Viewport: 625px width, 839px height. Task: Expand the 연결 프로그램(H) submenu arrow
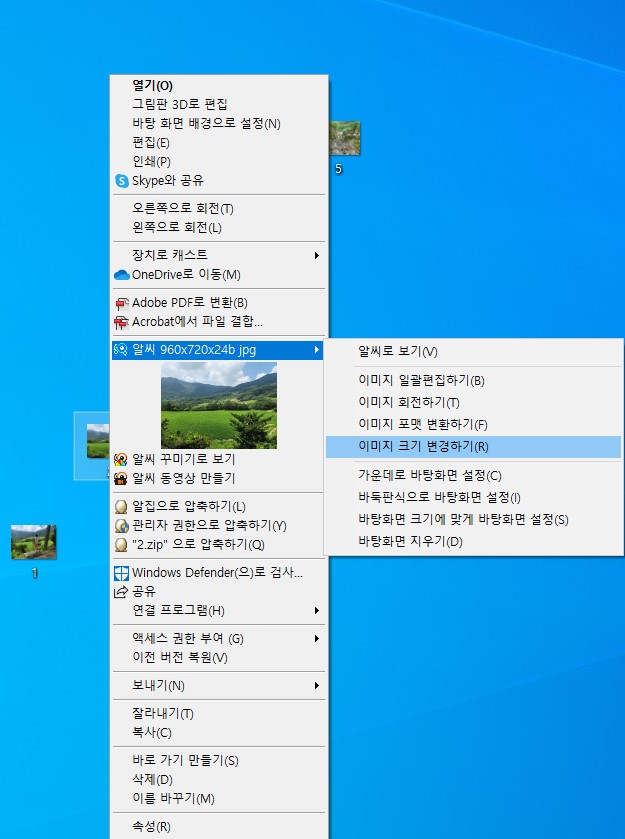(317, 611)
